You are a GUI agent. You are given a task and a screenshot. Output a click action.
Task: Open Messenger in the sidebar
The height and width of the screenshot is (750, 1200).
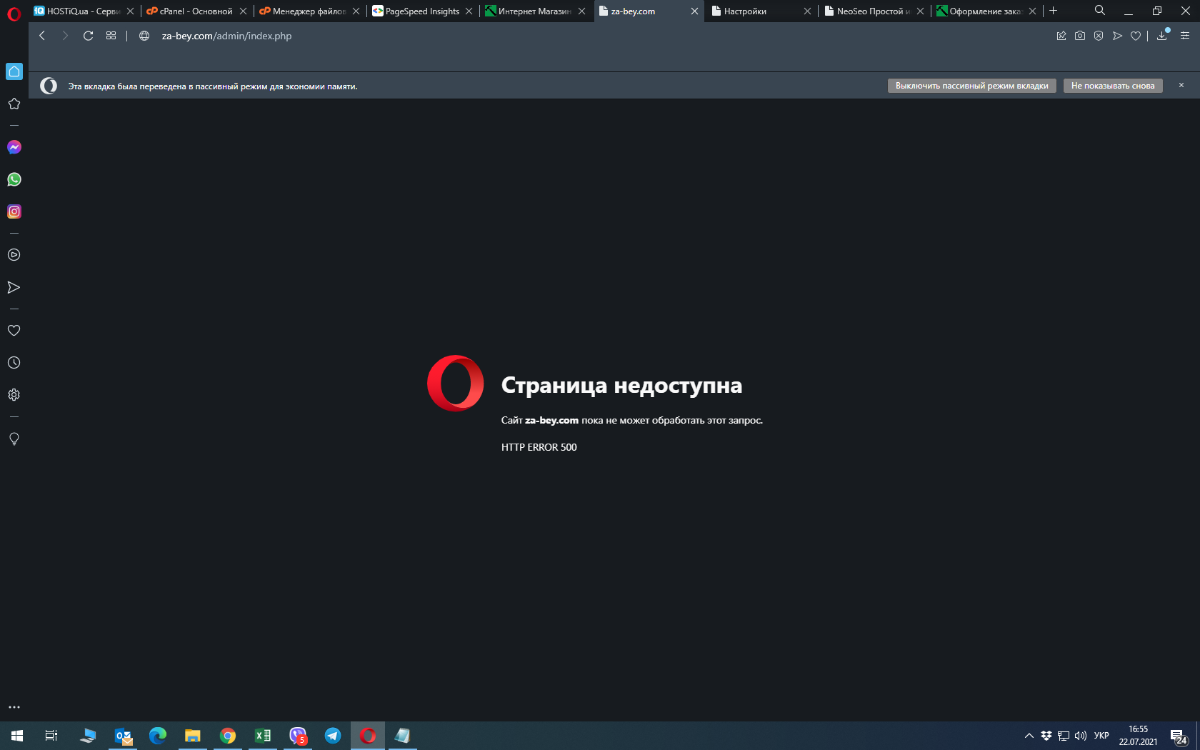[14, 147]
